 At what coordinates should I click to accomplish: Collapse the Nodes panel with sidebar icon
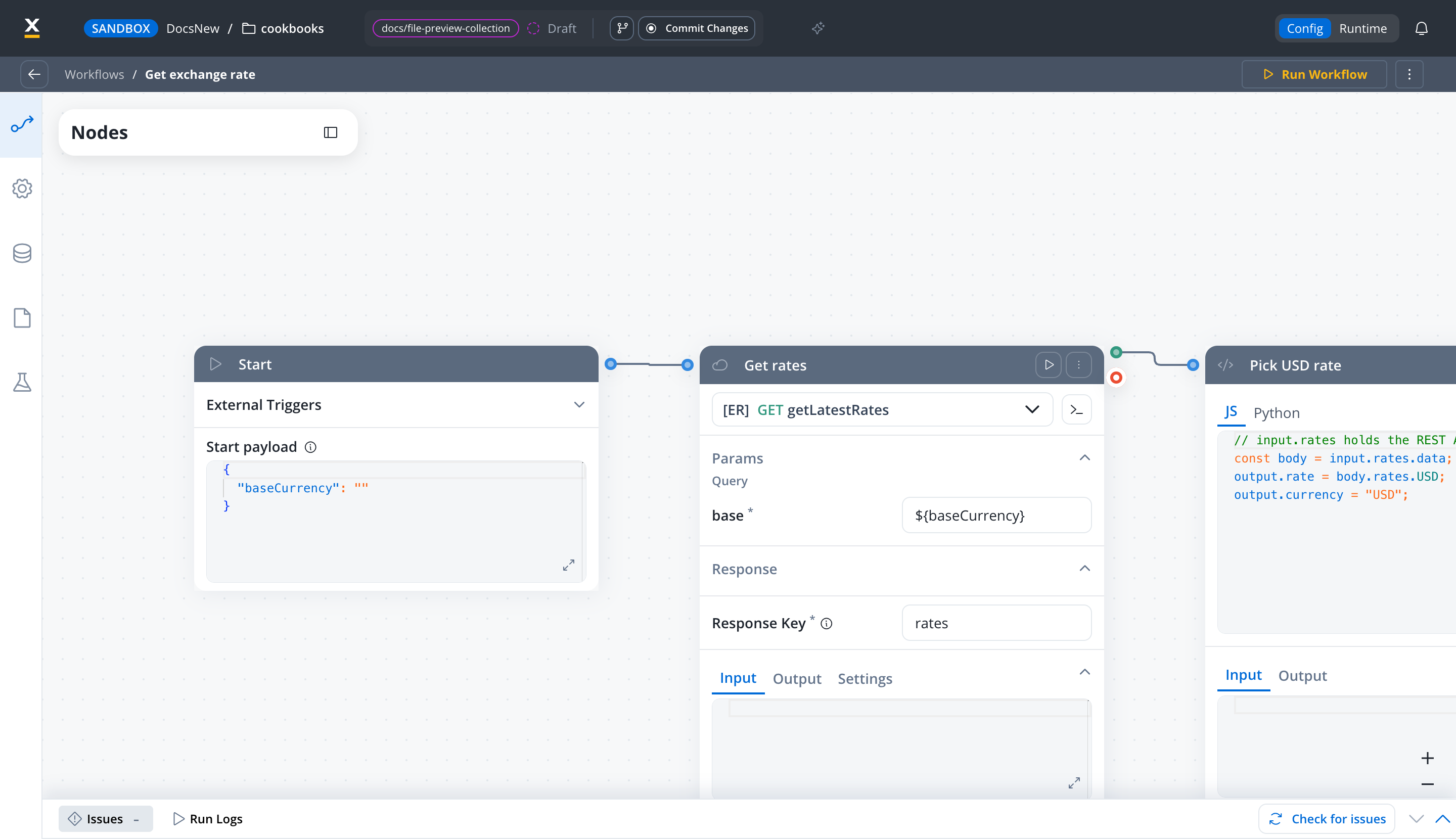click(330, 132)
